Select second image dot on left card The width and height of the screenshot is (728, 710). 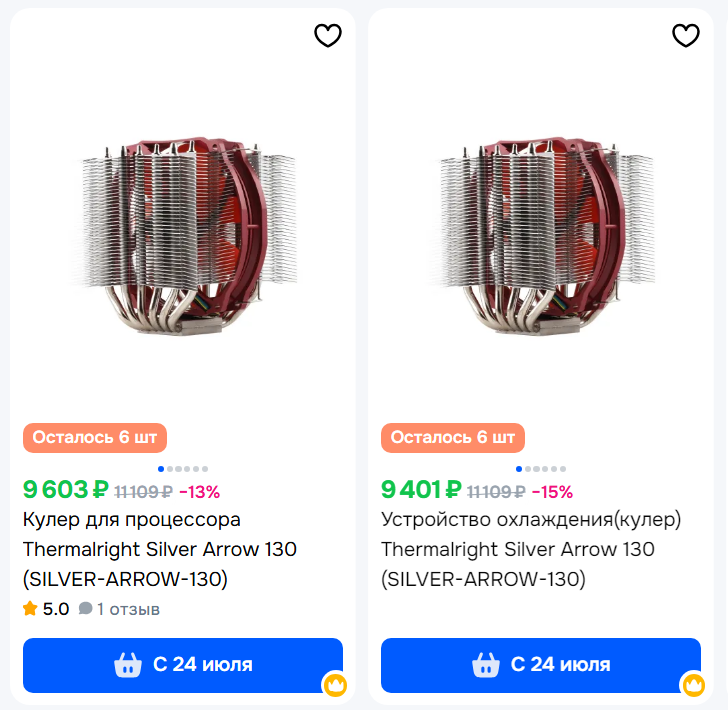coord(171,468)
